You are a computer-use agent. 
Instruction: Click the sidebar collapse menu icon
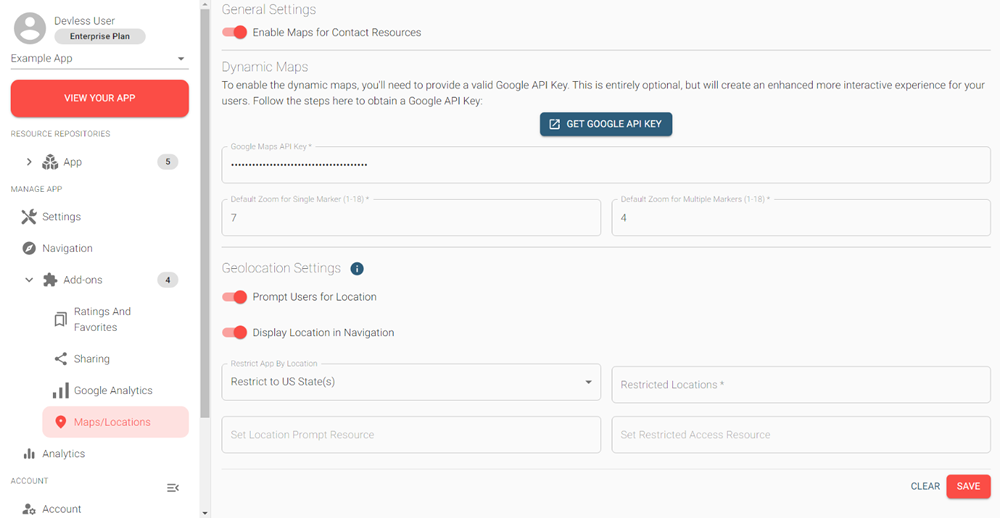tap(173, 488)
